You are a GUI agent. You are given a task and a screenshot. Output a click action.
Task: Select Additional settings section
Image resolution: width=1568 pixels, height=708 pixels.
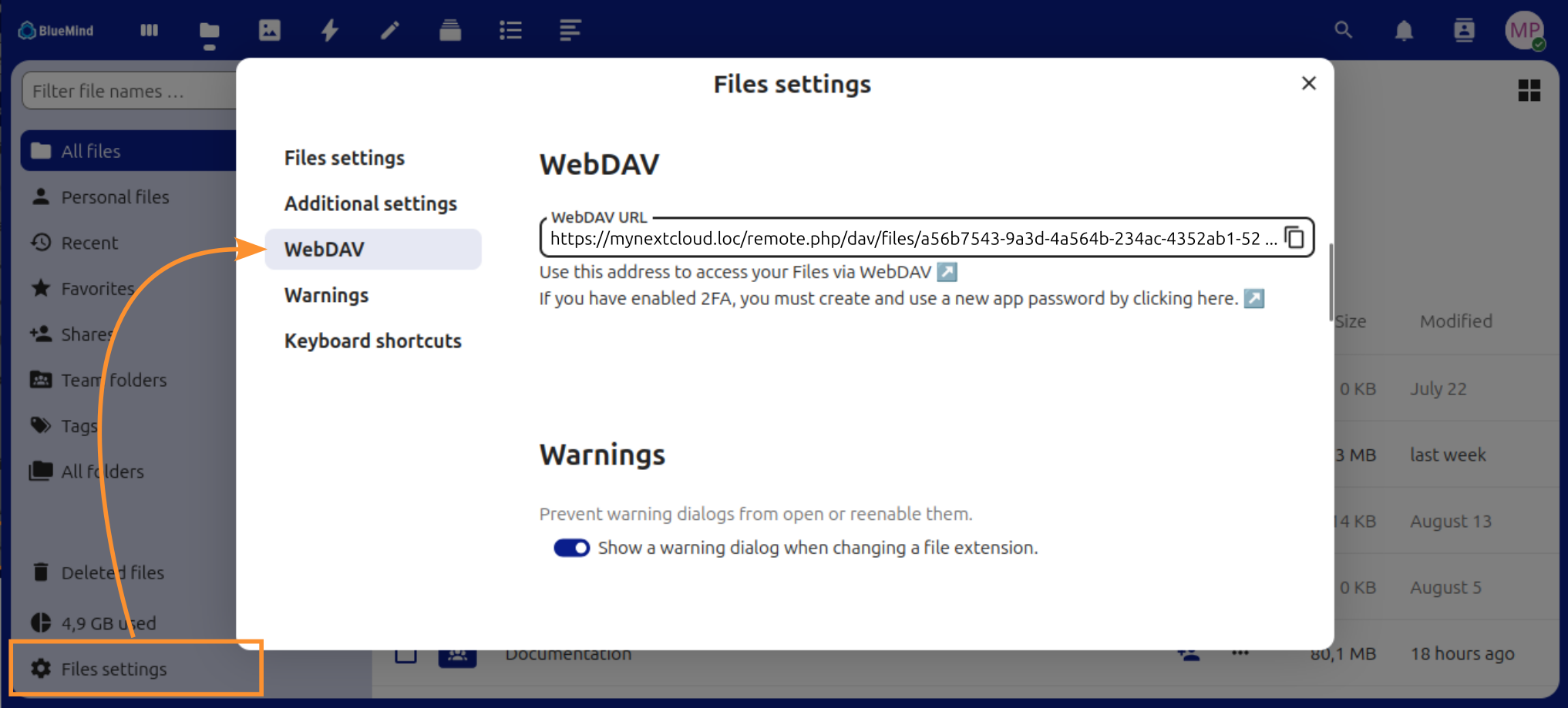[x=370, y=203]
